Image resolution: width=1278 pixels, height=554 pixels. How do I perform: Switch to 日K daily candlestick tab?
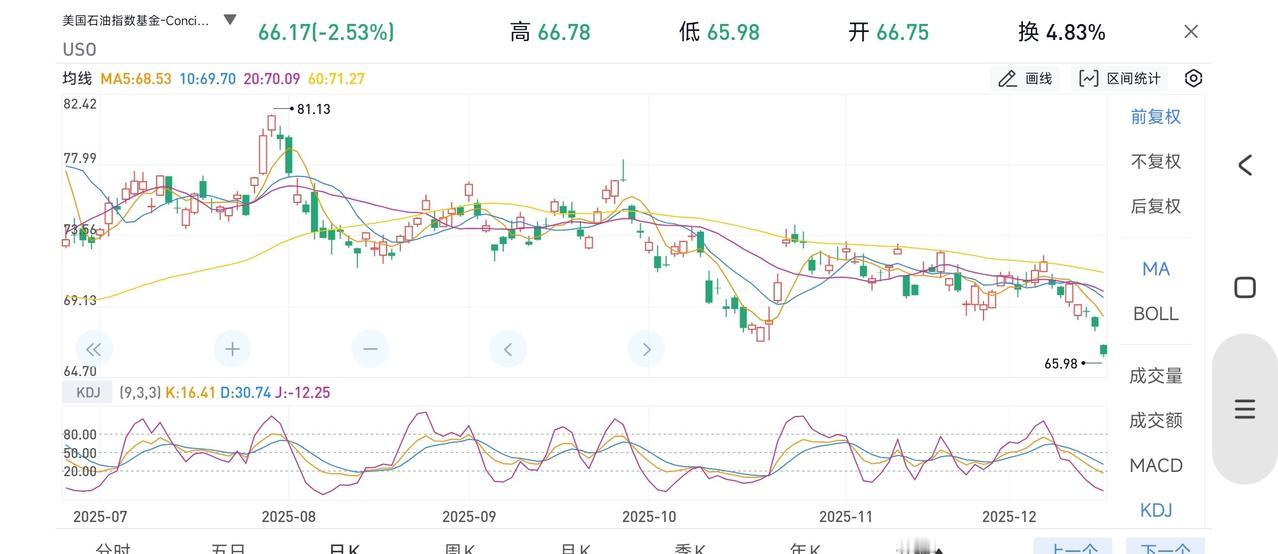[344, 549]
